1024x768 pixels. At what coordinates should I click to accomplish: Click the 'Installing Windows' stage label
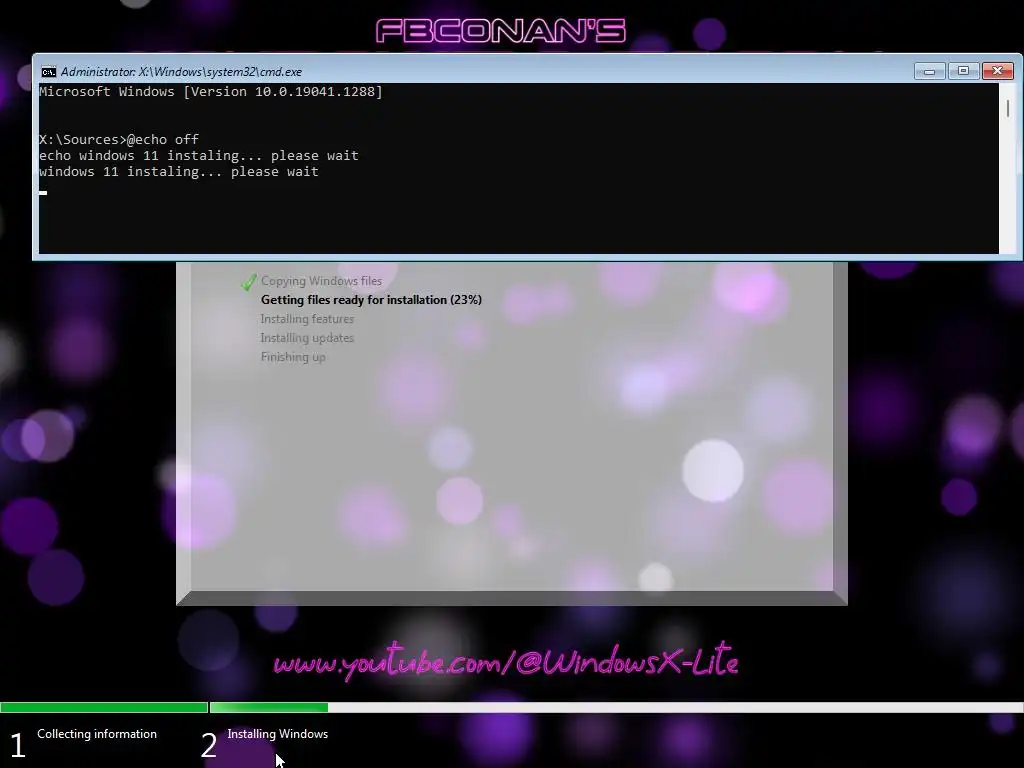coord(278,734)
